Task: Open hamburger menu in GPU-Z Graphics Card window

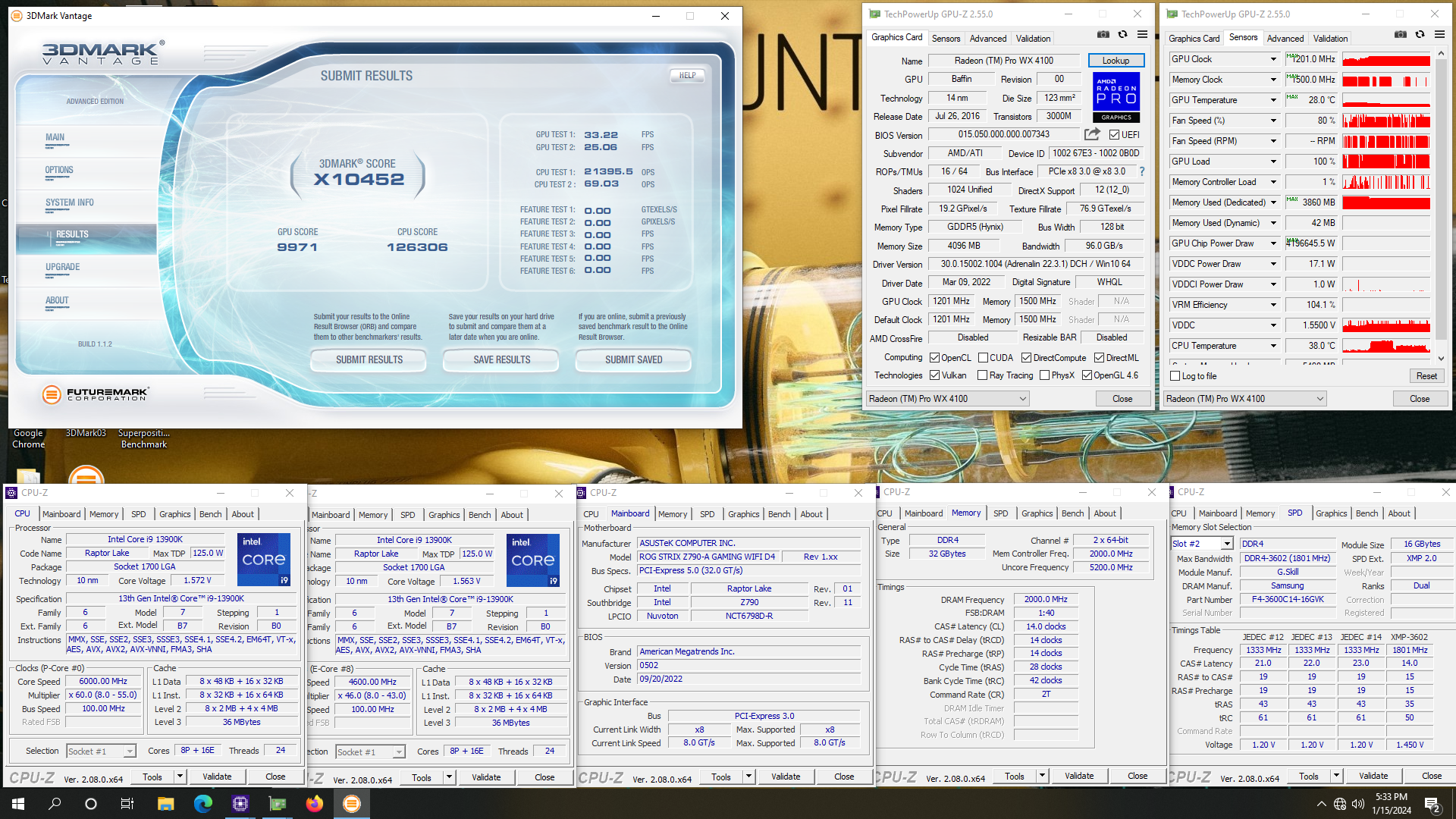Action: tap(1142, 35)
